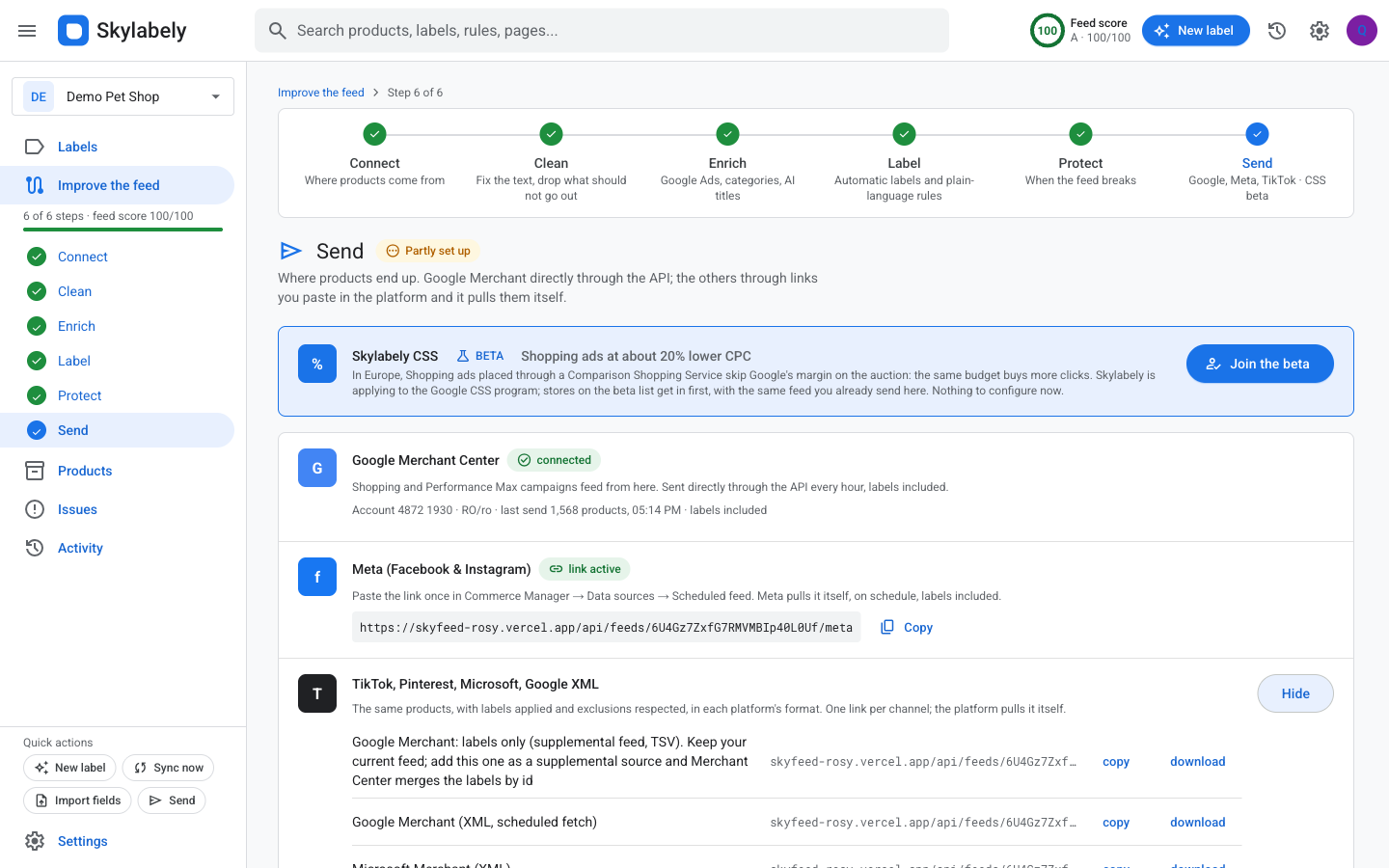
Task: Click Join the beta button
Action: point(1260,364)
